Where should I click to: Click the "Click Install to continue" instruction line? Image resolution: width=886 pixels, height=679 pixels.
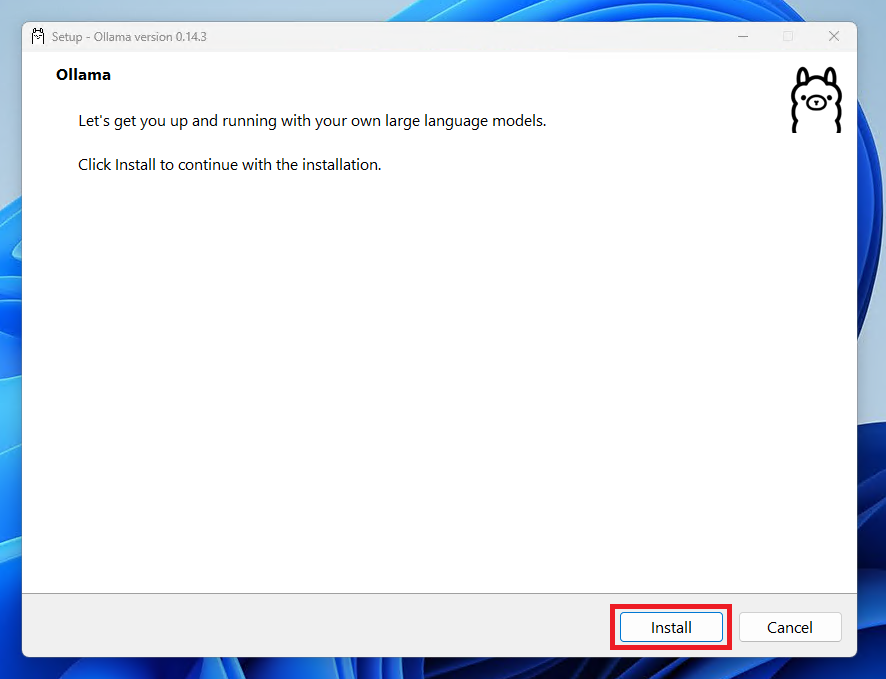point(229,164)
